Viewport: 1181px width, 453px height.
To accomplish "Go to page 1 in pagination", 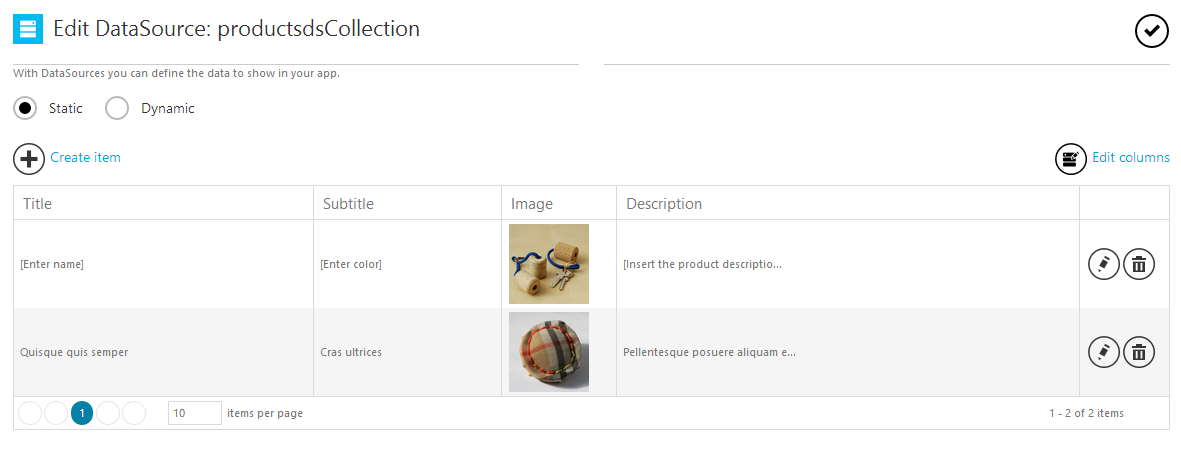I will [x=82, y=413].
